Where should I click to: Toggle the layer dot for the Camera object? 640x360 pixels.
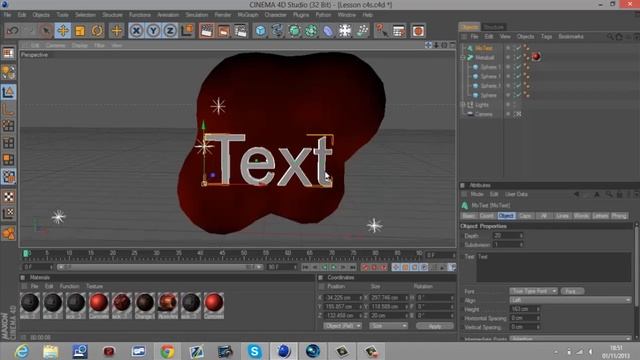508,114
